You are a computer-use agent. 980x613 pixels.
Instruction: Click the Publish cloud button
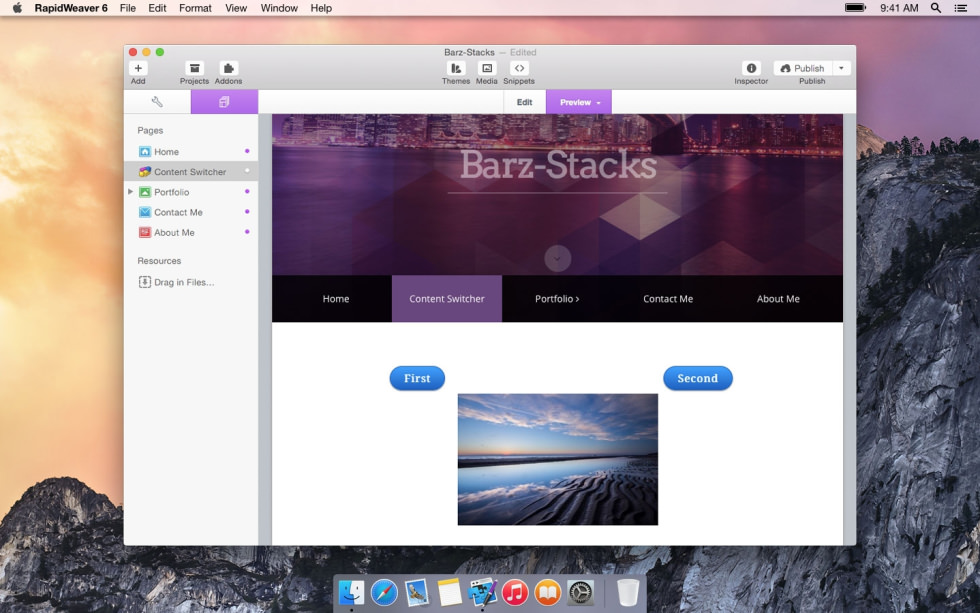tap(802, 68)
